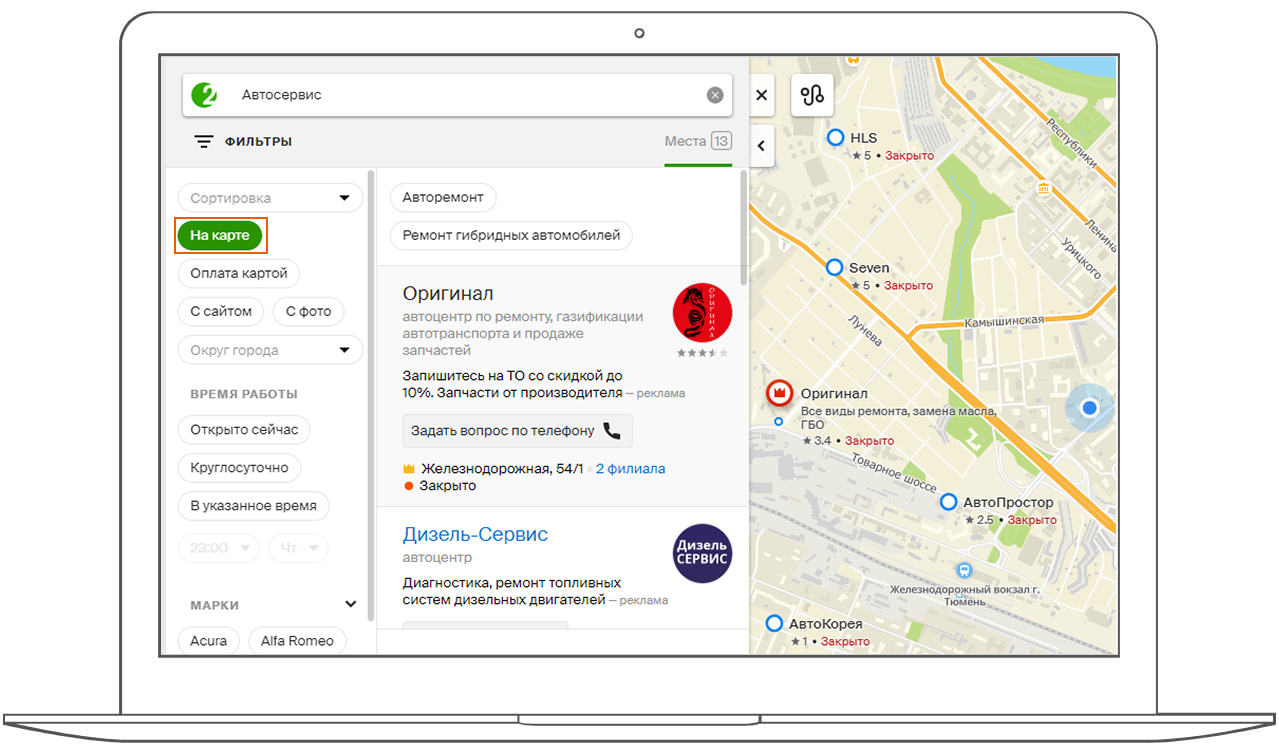1279x750 pixels.
Task: Open the 23:00 time dropdown
Action: 218,548
